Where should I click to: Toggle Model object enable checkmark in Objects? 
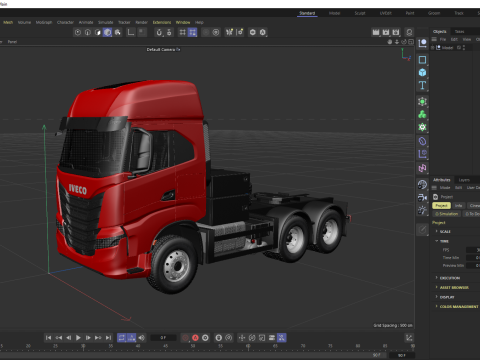coord(459,48)
